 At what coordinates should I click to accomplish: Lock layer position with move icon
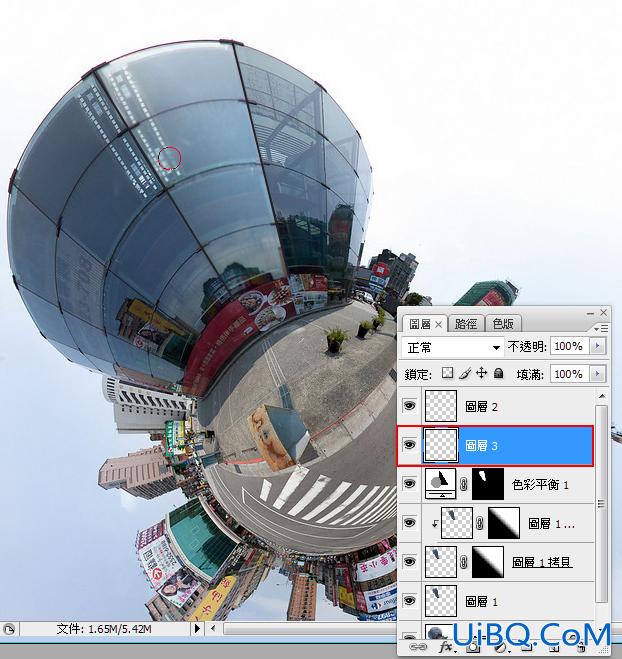tap(482, 373)
